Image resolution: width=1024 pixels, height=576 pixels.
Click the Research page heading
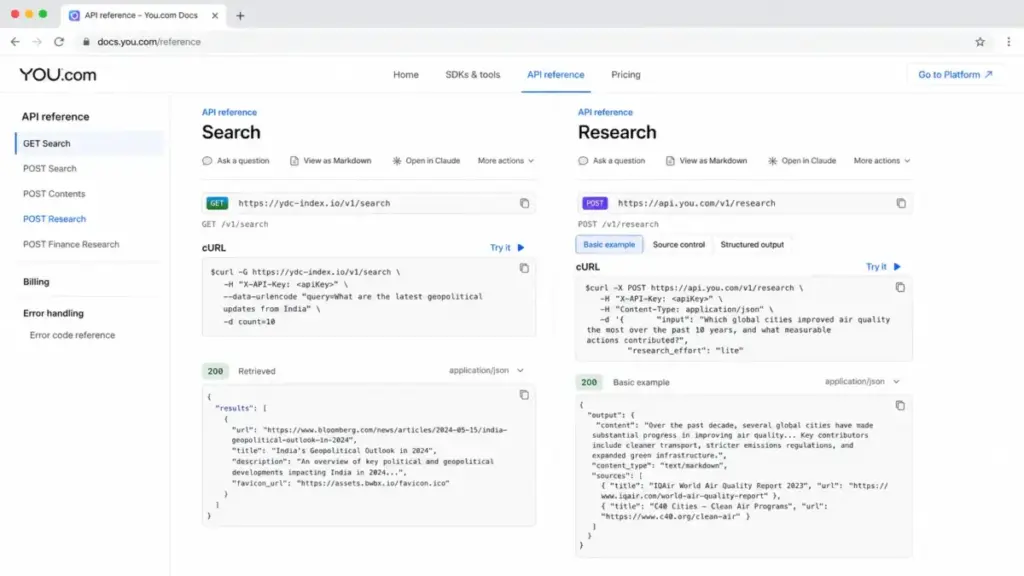[x=617, y=133]
